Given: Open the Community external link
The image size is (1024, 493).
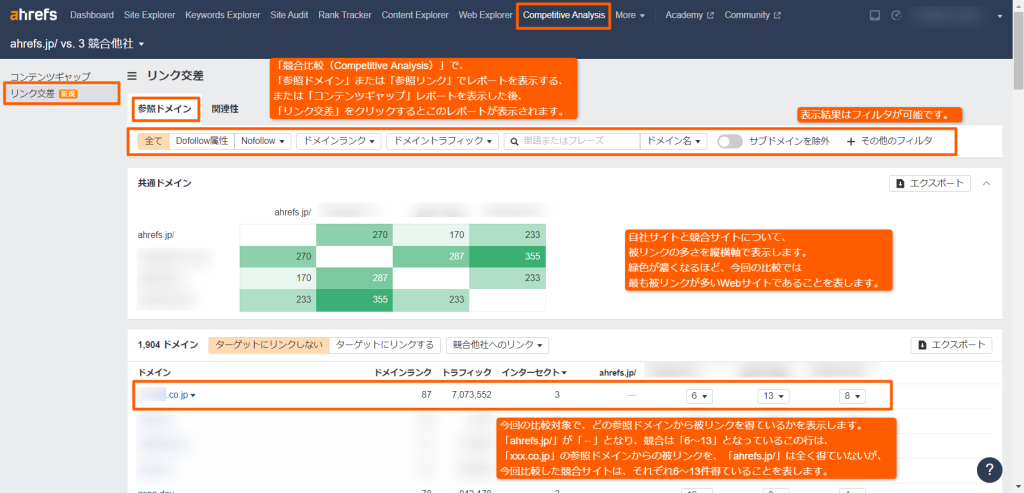Looking at the screenshot, I should pos(752,15).
